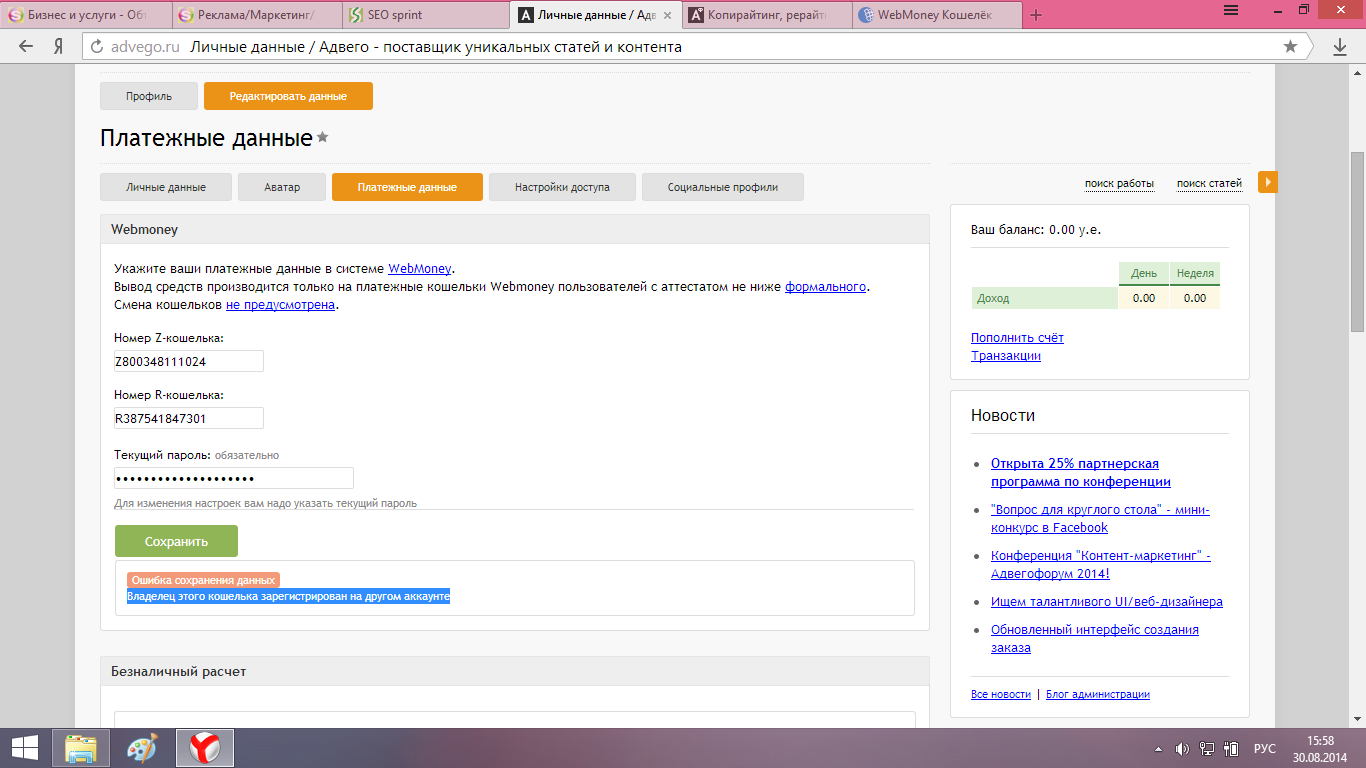
Task: Switch to the SEO sprint browser tab
Action: pos(426,15)
